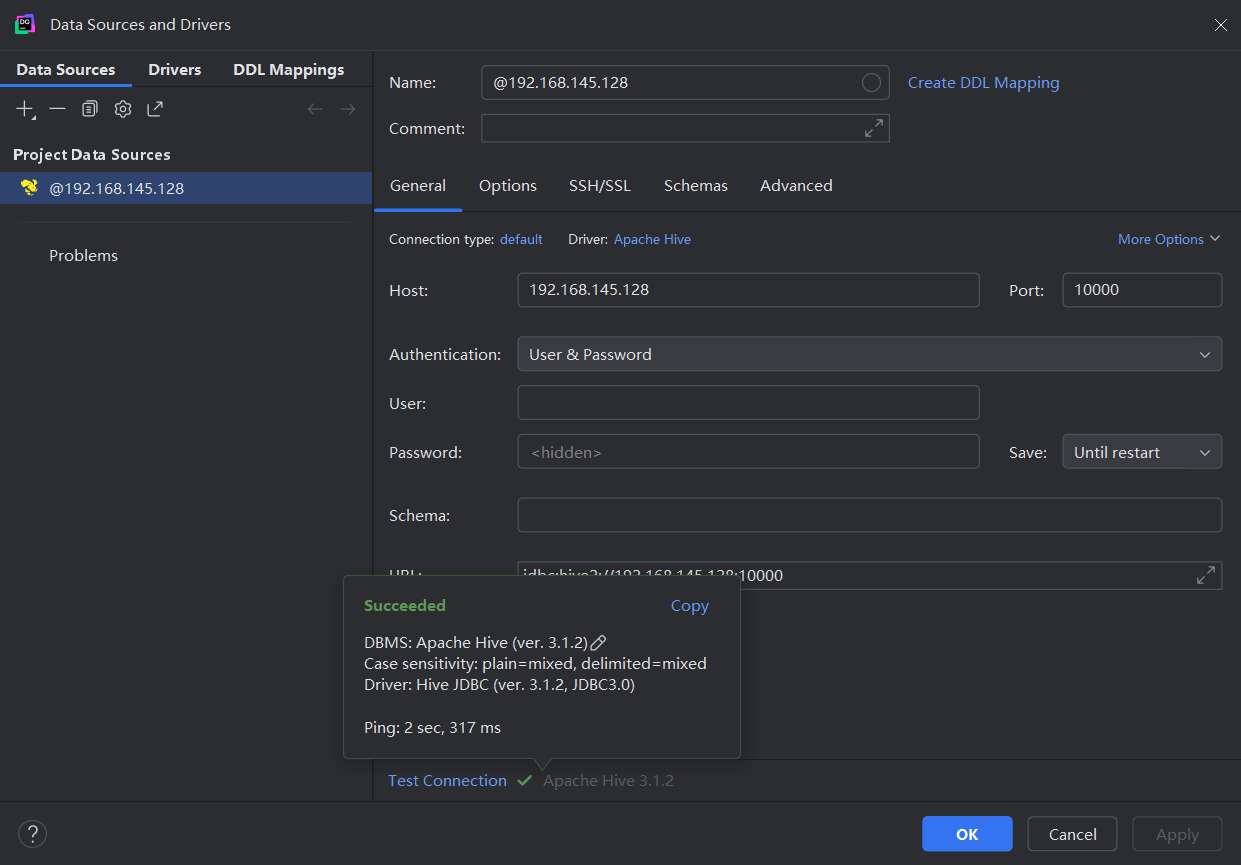Expand the Comment field with arrows icon
This screenshot has height=865, width=1241.
(x=874, y=128)
